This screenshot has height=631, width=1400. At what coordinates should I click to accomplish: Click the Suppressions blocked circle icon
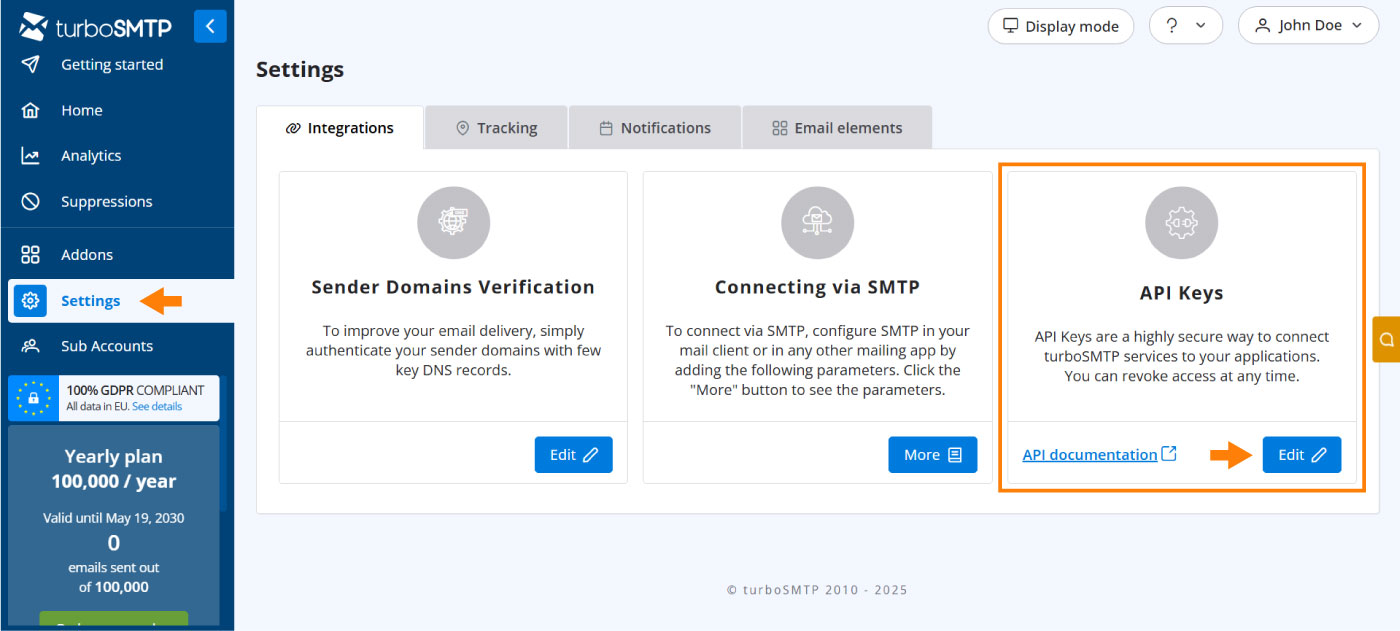[x=31, y=201]
